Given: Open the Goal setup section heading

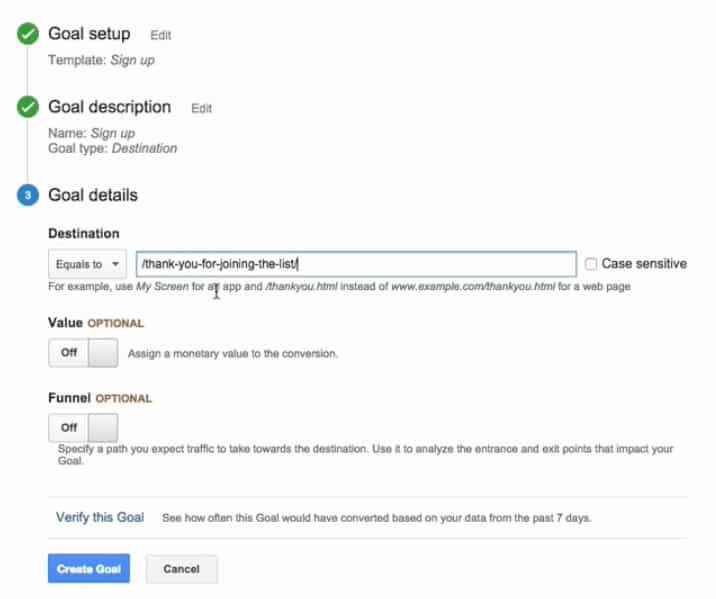Looking at the screenshot, I should (89, 34).
